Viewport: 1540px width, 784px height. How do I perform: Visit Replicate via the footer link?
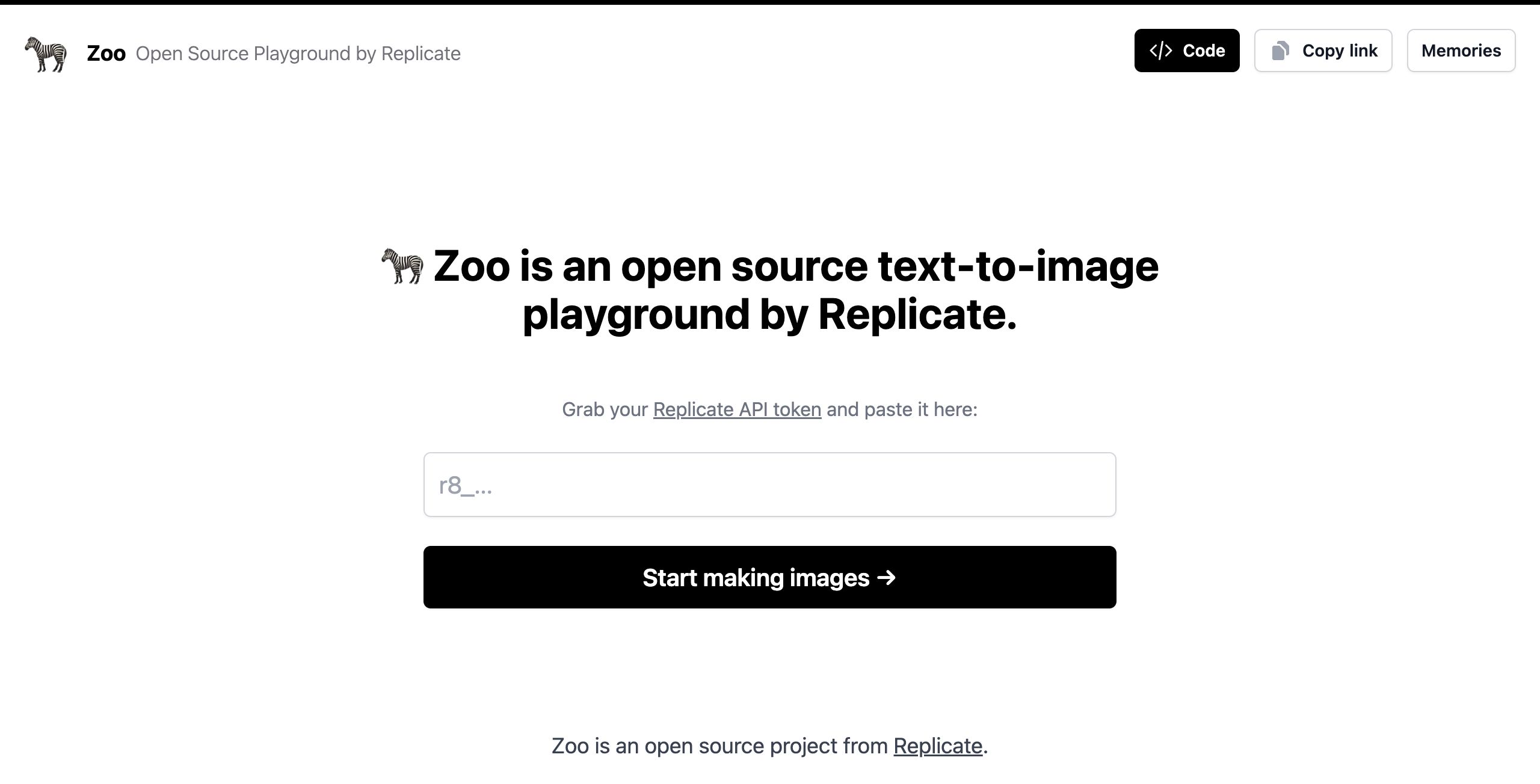937,746
